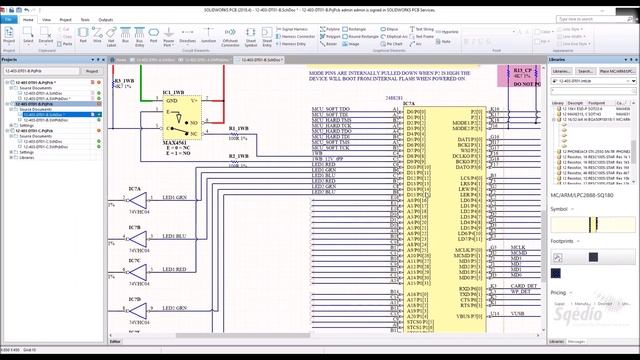The width and height of the screenshot is (640, 360).
Task: Choose the Round Rectangle tool
Action: [360, 37]
